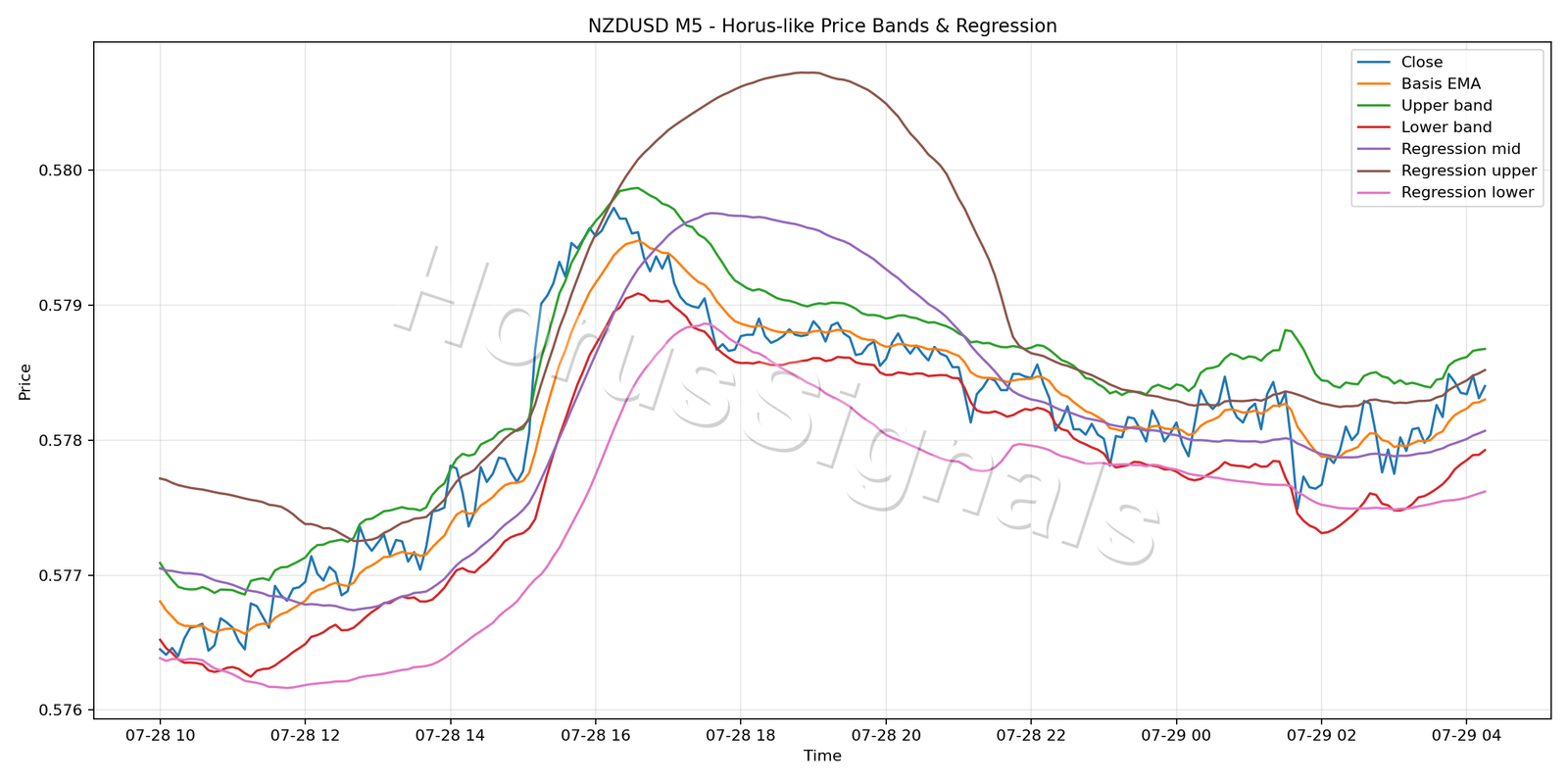Click the 07-28 20 time label
Screen dimensions: 1568x784
point(885,734)
